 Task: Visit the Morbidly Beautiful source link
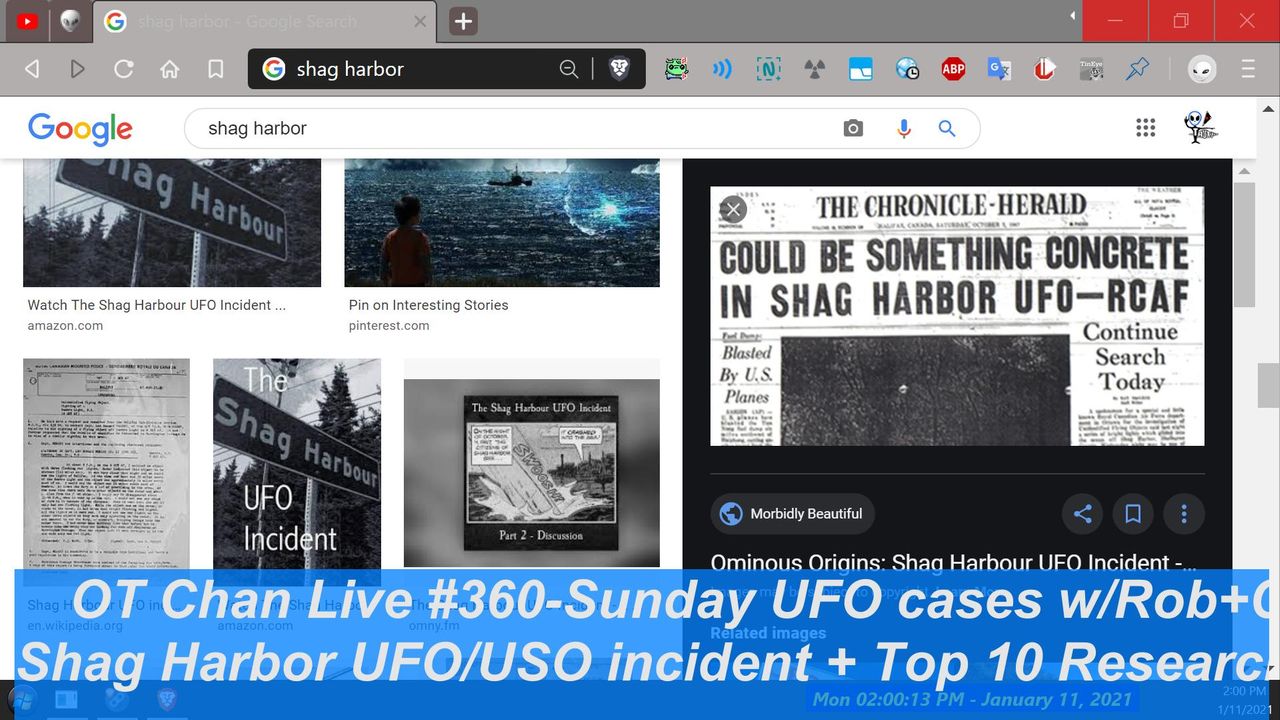click(793, 514)
